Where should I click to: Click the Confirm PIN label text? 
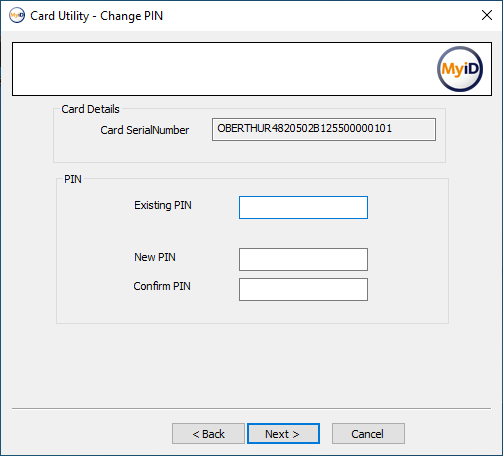[162, 286]
